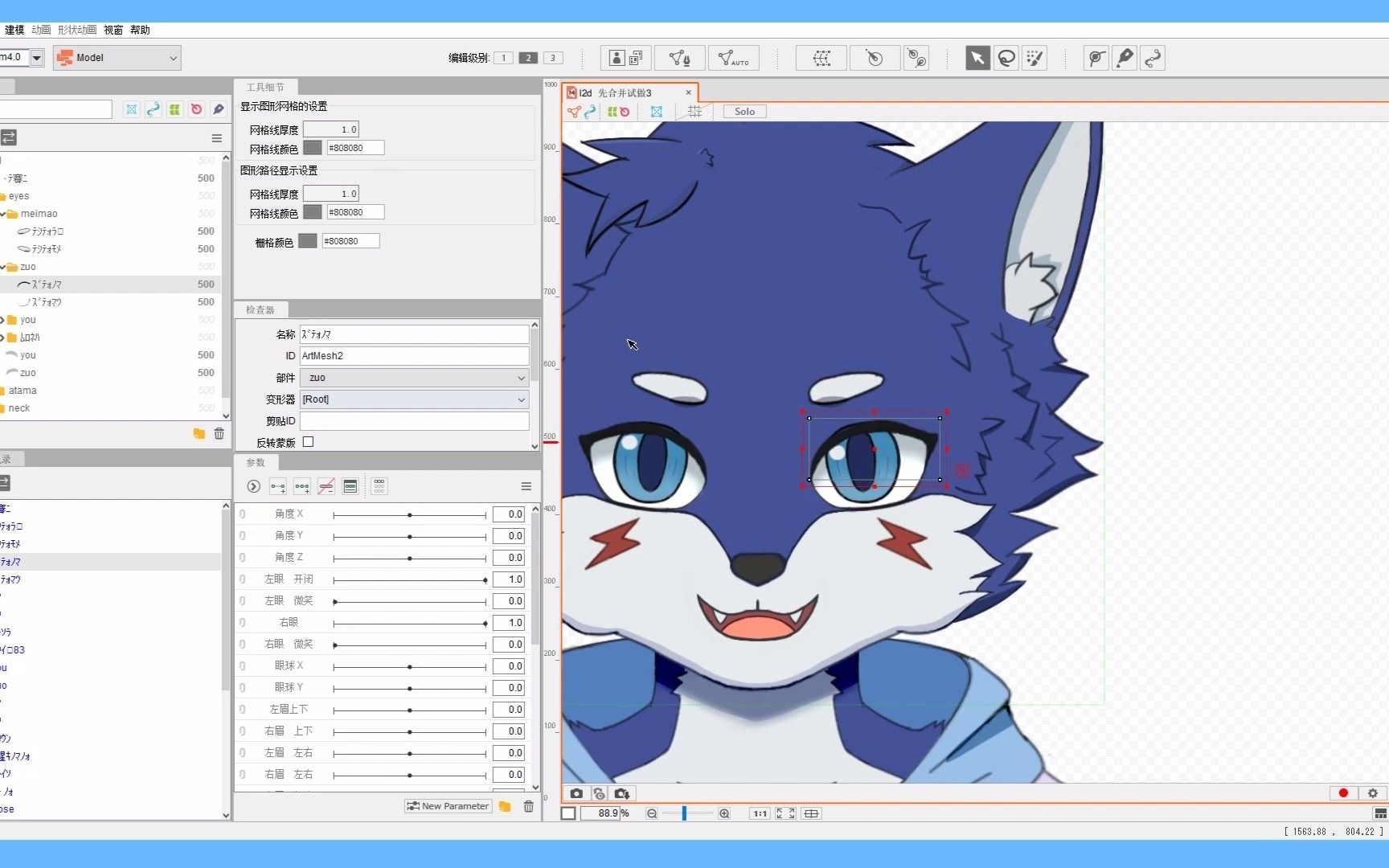
Task: Click the grid line color swatch under 显示图形网格的设置
Action: (313, 148)
